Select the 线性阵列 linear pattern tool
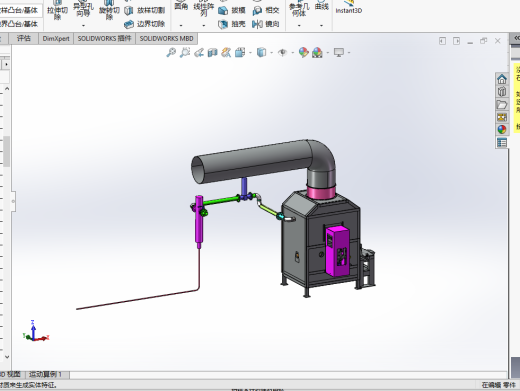Image resolution: width=520 pixels, height=391 pixels. (x=204, y=9)
